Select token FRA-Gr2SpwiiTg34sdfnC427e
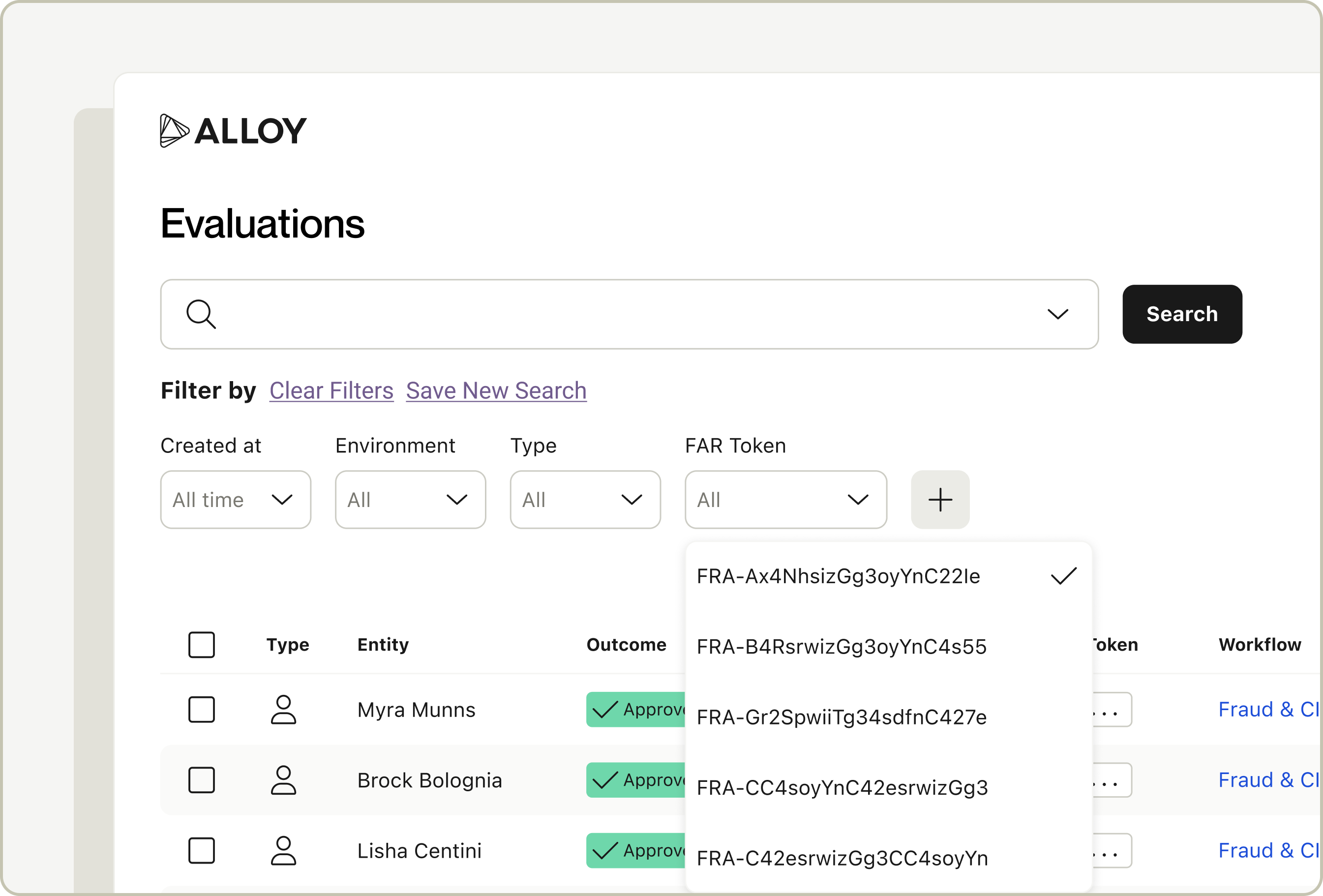 888,717
